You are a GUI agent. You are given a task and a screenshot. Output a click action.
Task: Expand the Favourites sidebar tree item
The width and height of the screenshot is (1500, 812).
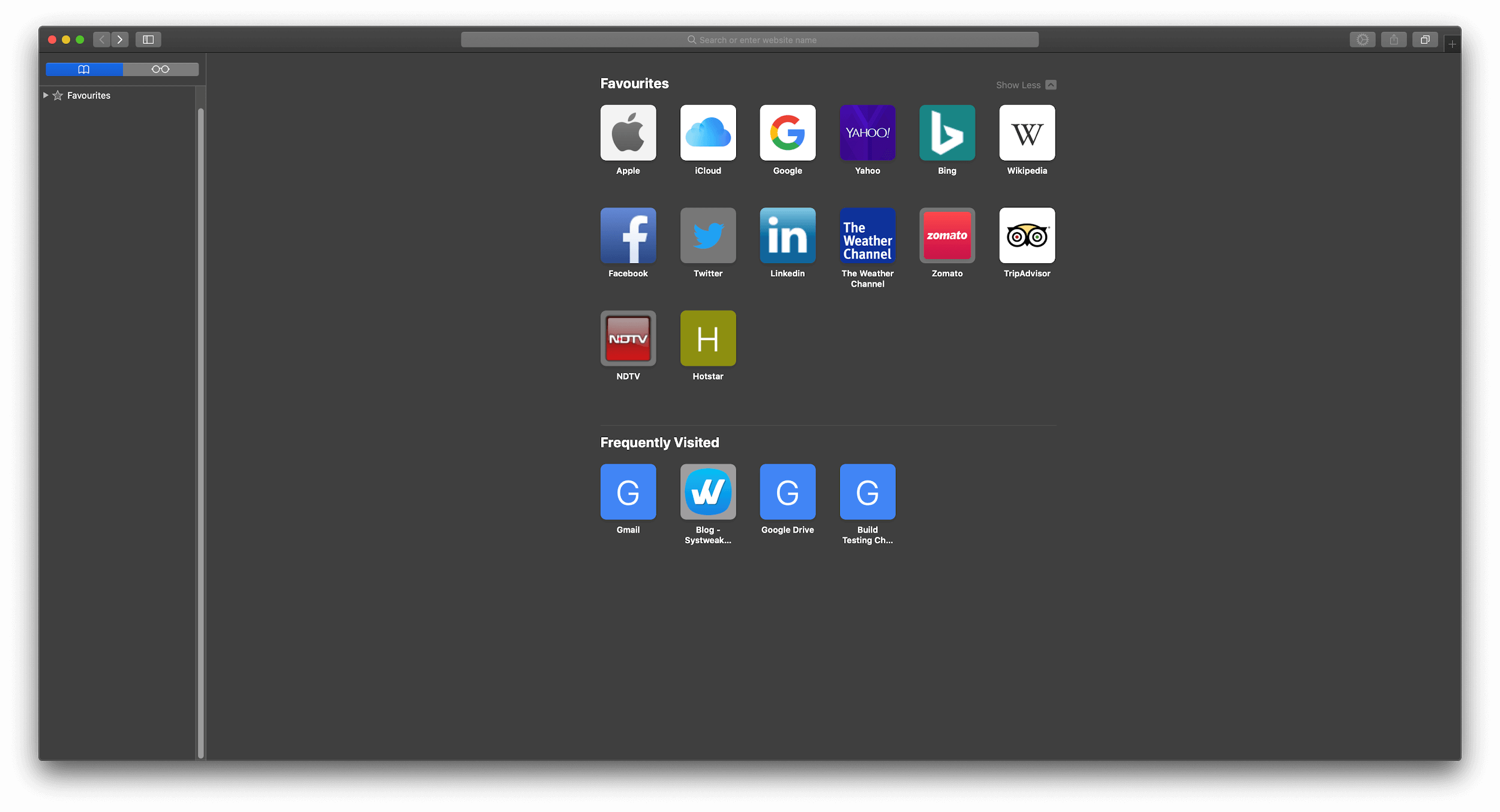[x=45, y=95]
